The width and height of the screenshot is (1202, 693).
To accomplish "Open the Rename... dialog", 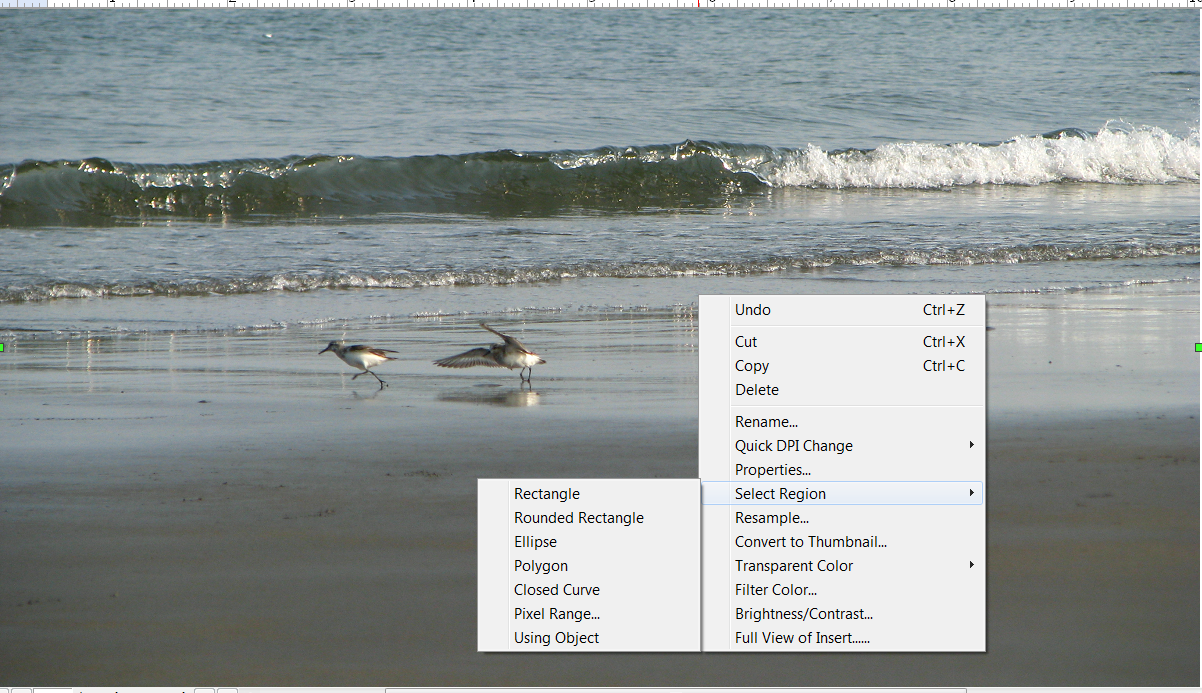I will [x=842, y=422].
